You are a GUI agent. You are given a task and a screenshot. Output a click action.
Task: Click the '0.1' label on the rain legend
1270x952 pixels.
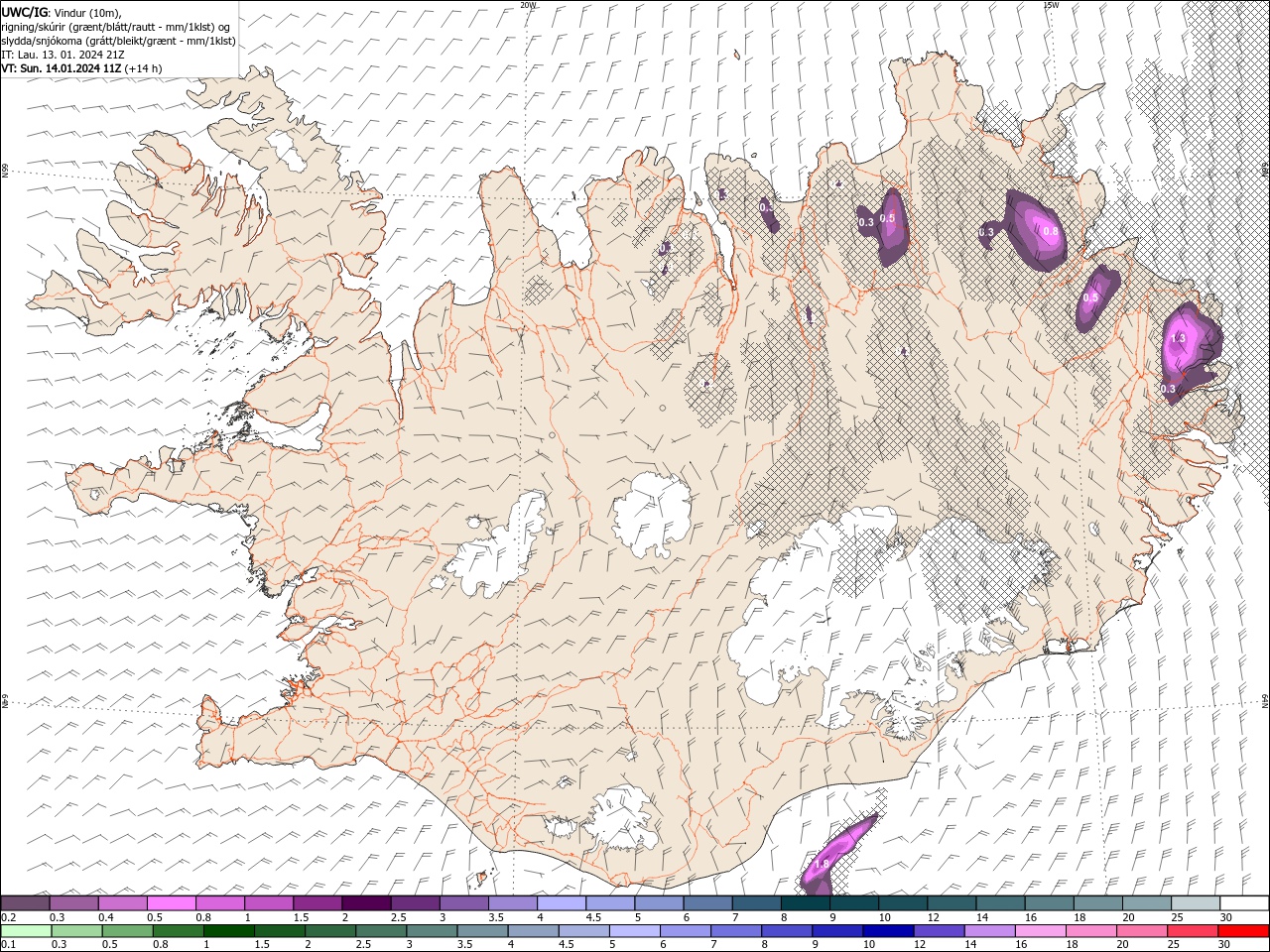(9, 945)
